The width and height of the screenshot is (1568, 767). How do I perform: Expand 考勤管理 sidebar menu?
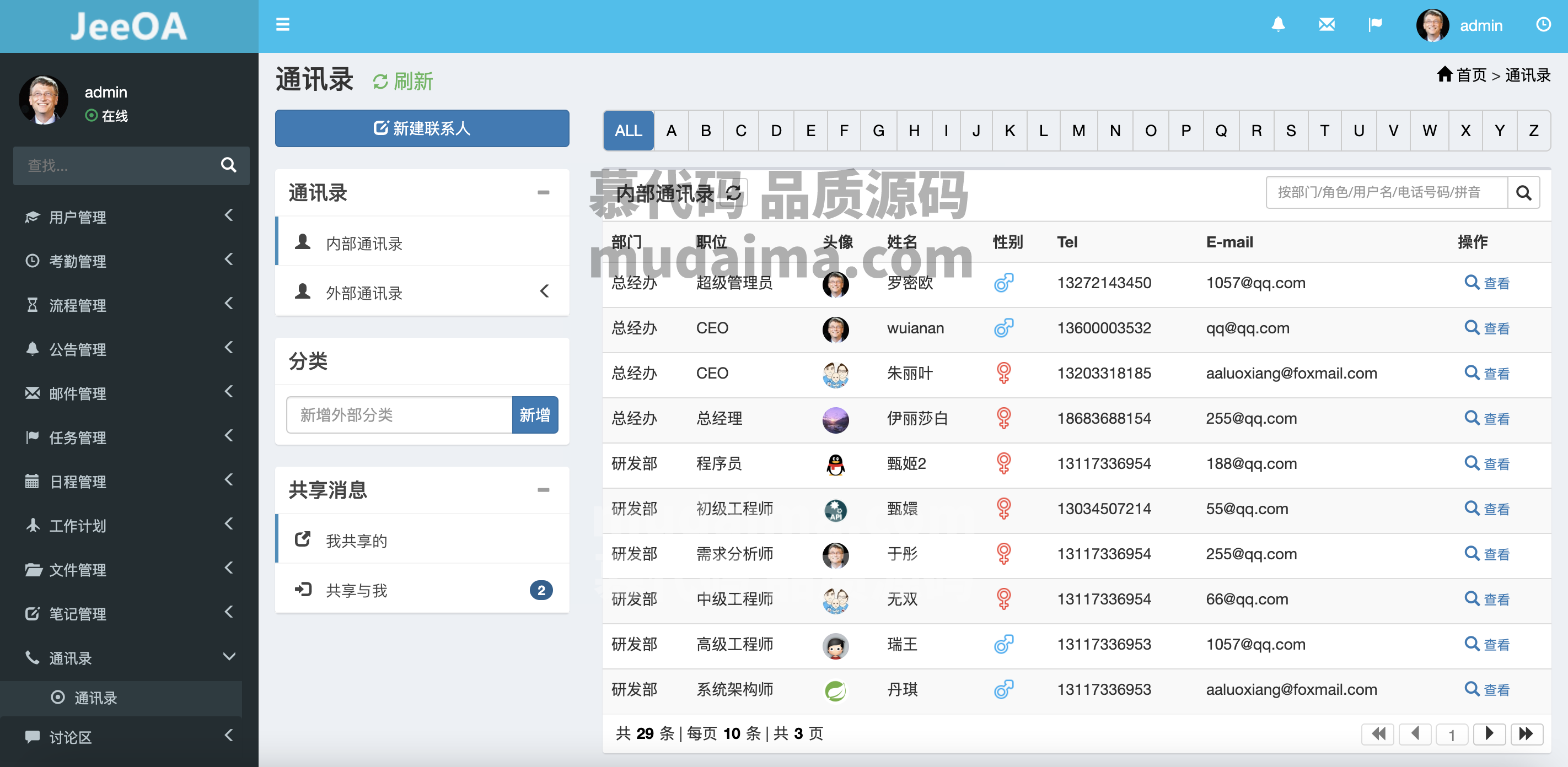[x=129, y=261]
